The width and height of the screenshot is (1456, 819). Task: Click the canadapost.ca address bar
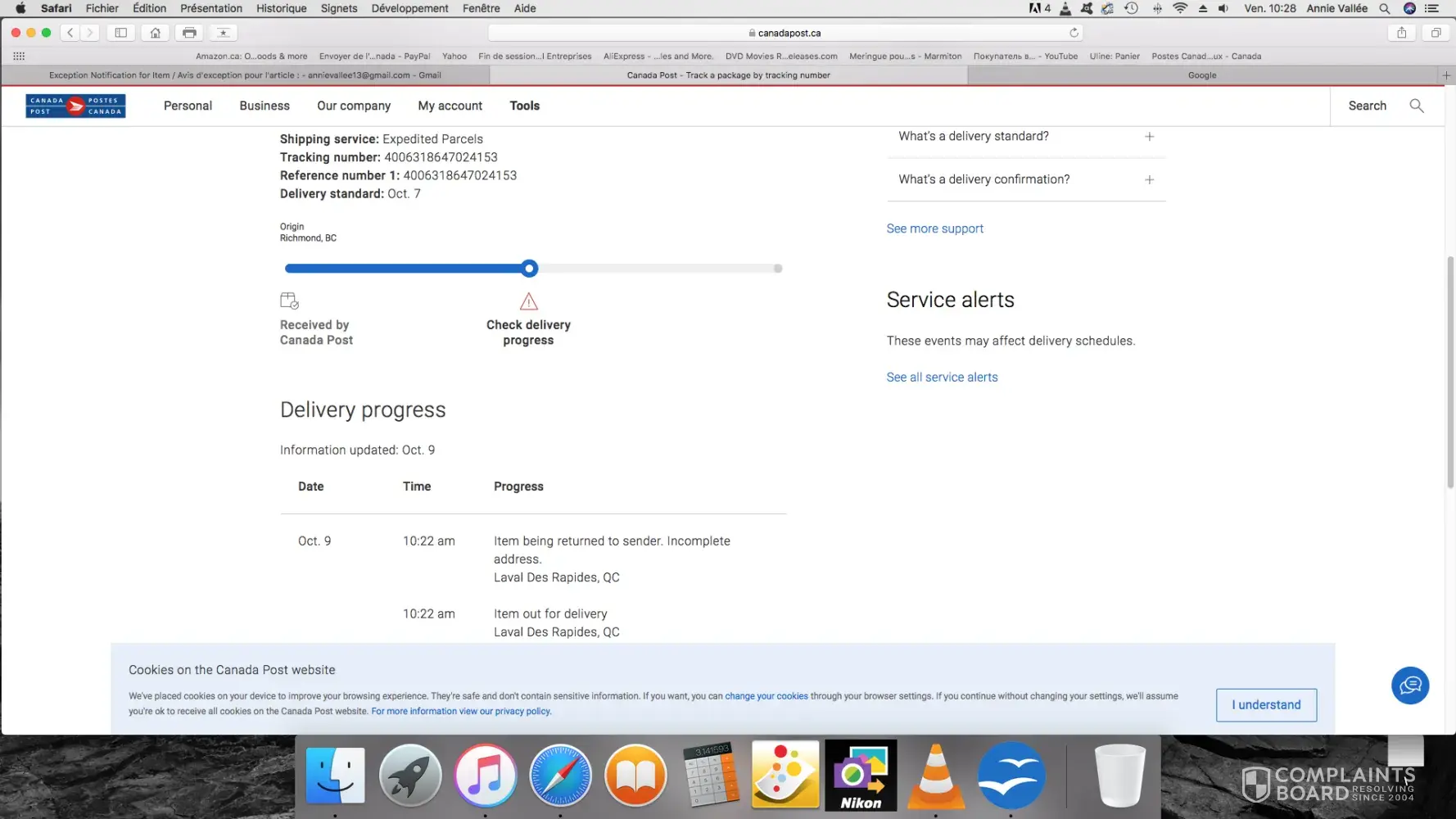pos(785,33)
